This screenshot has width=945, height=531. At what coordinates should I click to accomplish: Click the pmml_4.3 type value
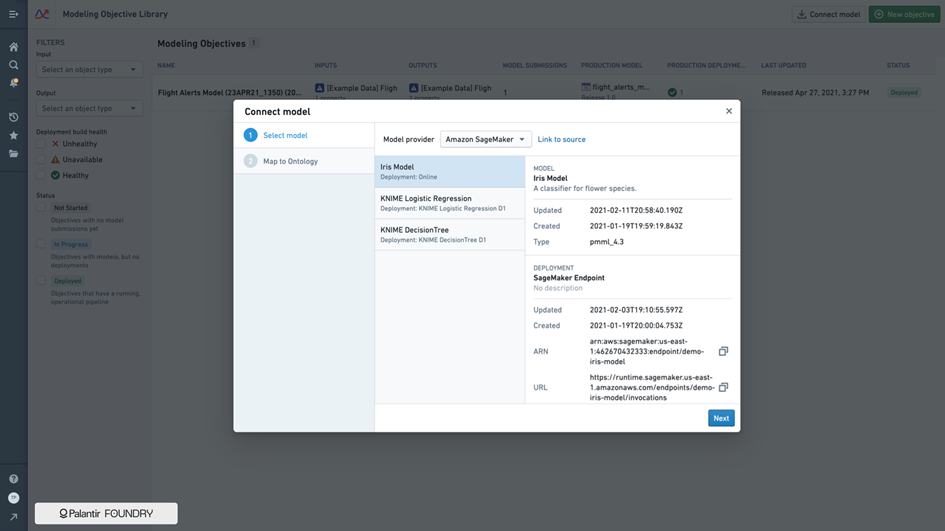coord(606,242)
